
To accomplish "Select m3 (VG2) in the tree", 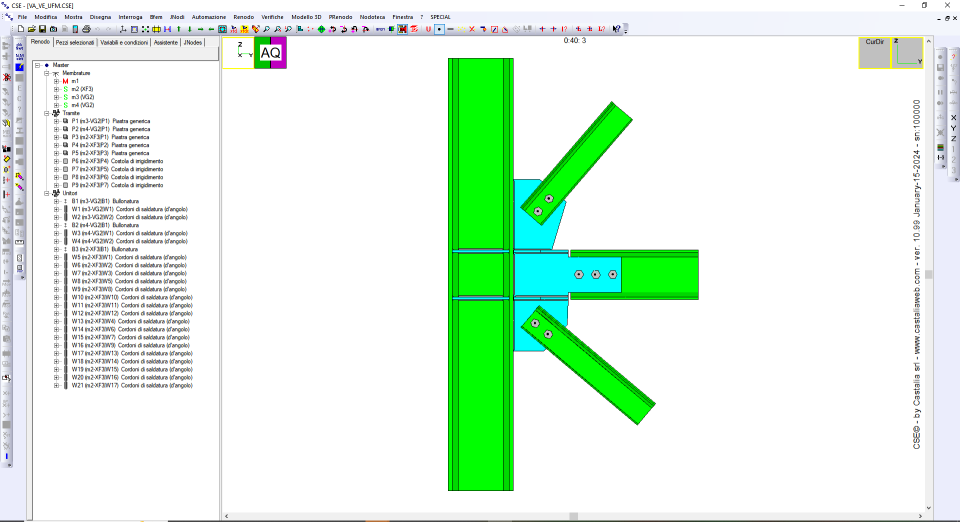I will point(83,97).
